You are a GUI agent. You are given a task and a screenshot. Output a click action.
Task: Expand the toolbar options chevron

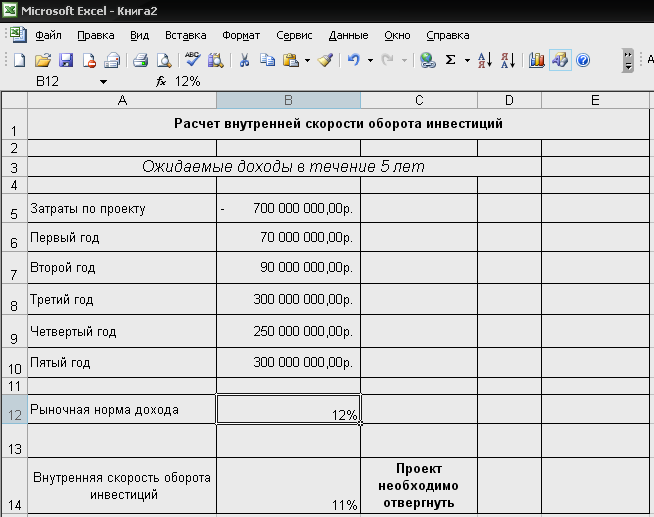pyautogui.click(x=628, y=61)
